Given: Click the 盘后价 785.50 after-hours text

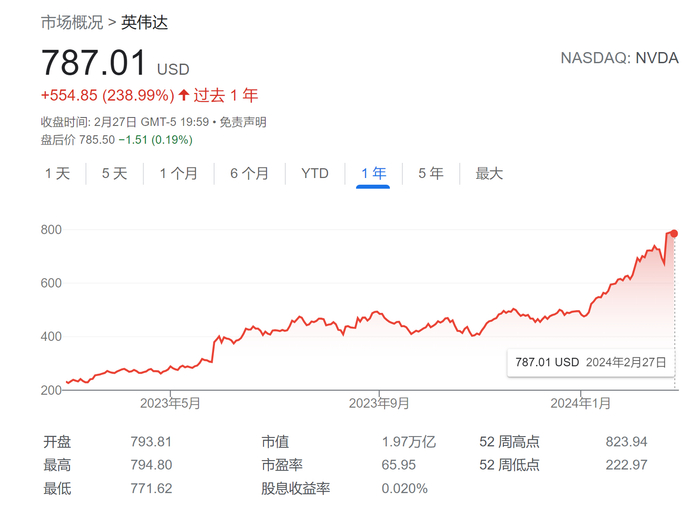Looking at the screenshot, I should tap(78, 140).
